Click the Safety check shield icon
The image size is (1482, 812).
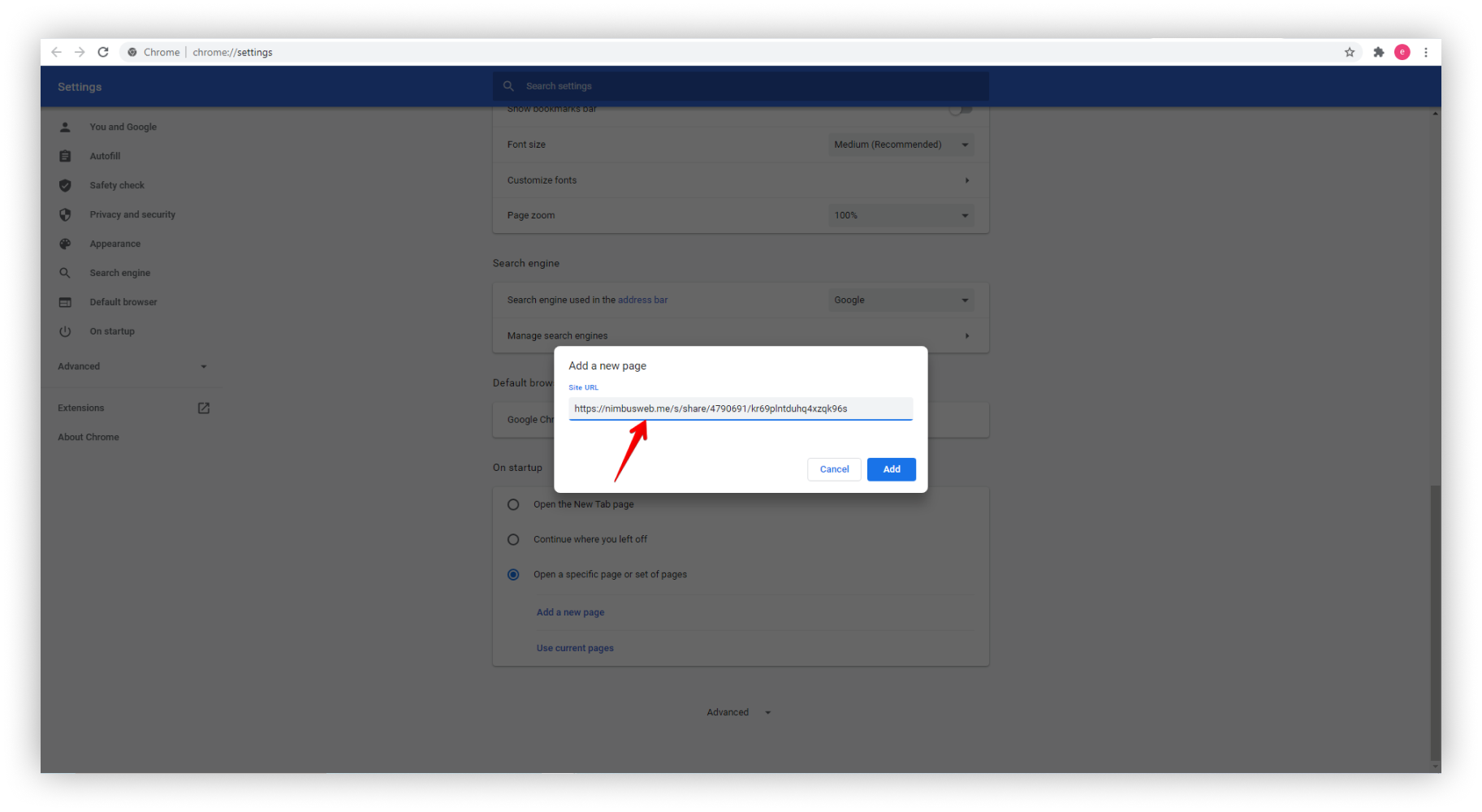[65, 185]
